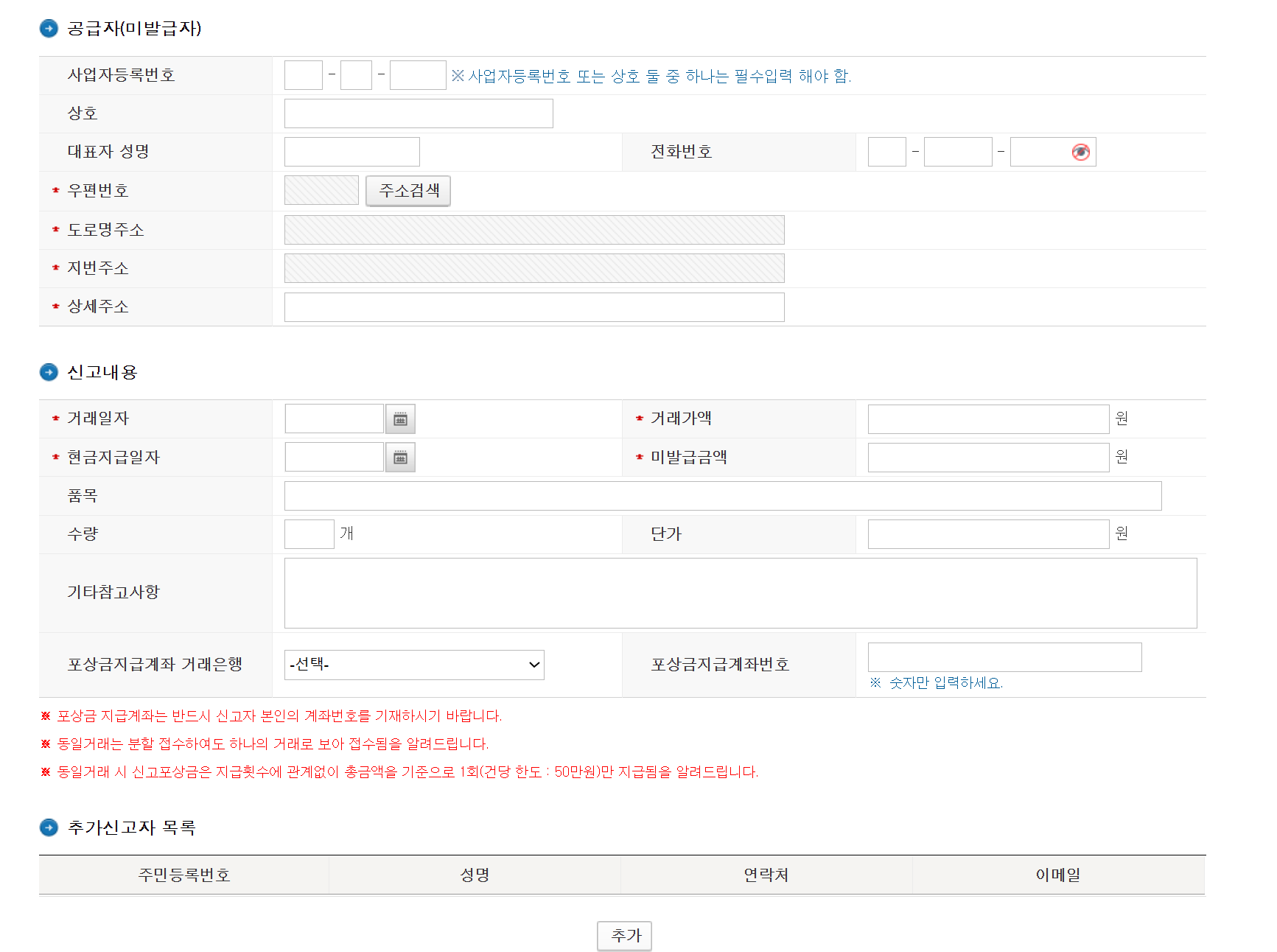Toggle the eye icon in 전화번호 field

coord(1080,152)
